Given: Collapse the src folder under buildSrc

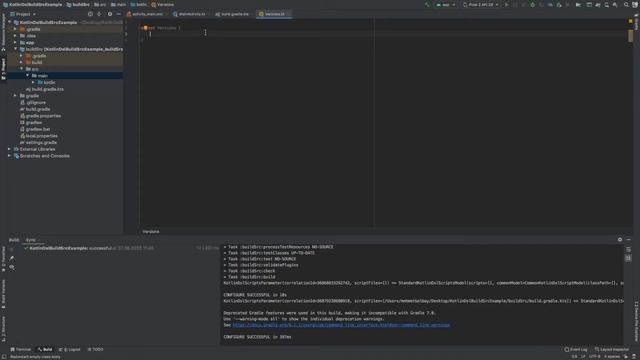Looking at the screenshot, I should click(x=22, y=69).
